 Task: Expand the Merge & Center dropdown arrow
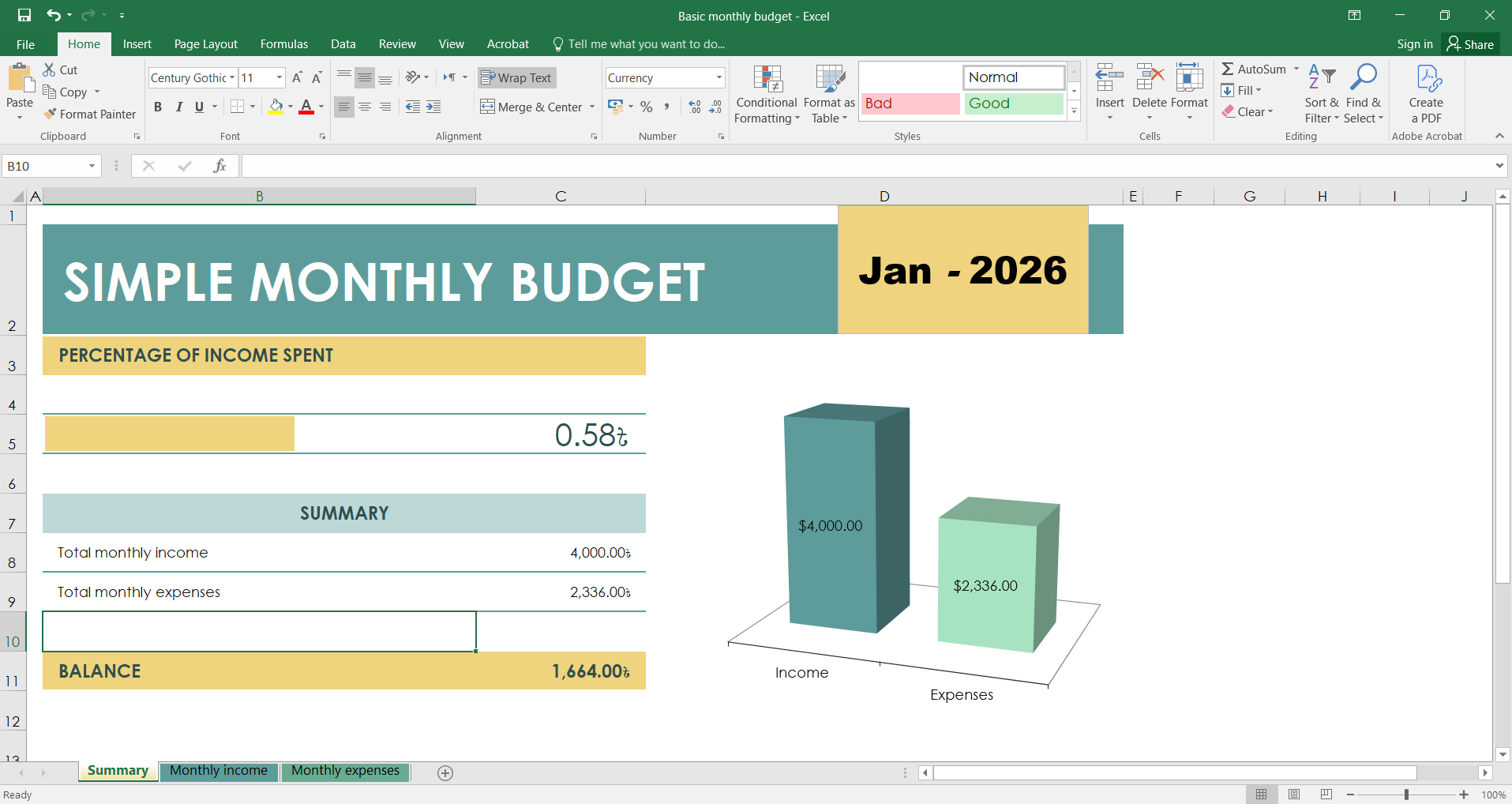(x=592, y=107)
